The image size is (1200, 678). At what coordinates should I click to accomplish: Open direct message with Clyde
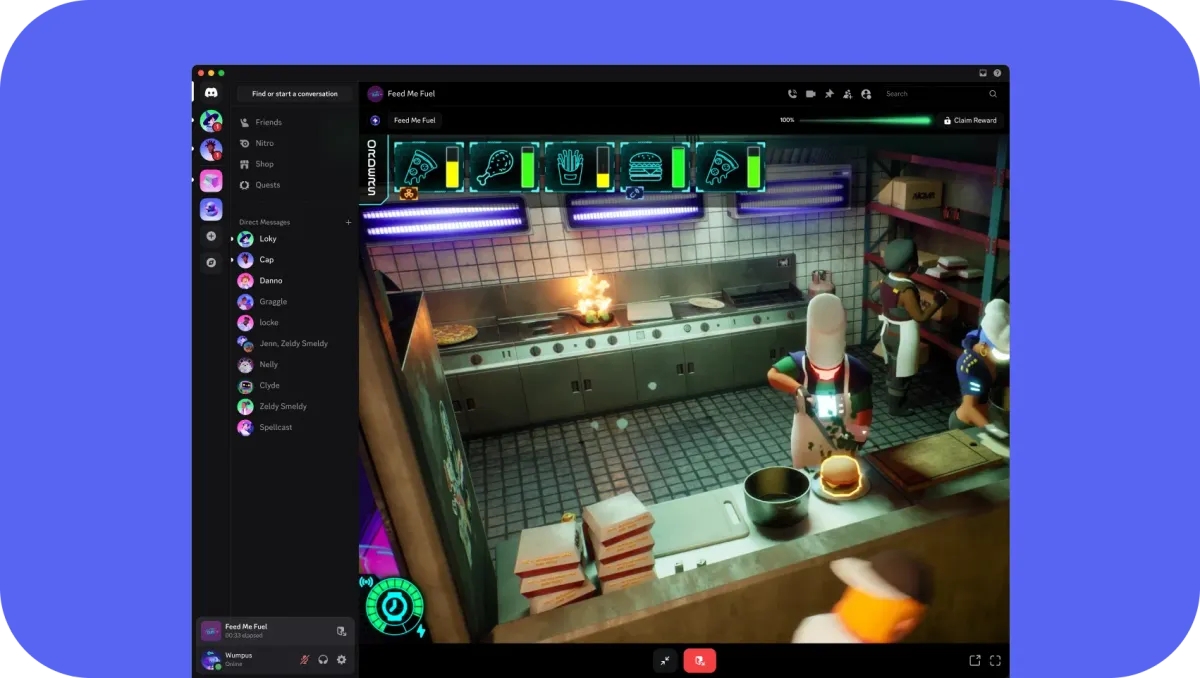[x=295, y=385]
